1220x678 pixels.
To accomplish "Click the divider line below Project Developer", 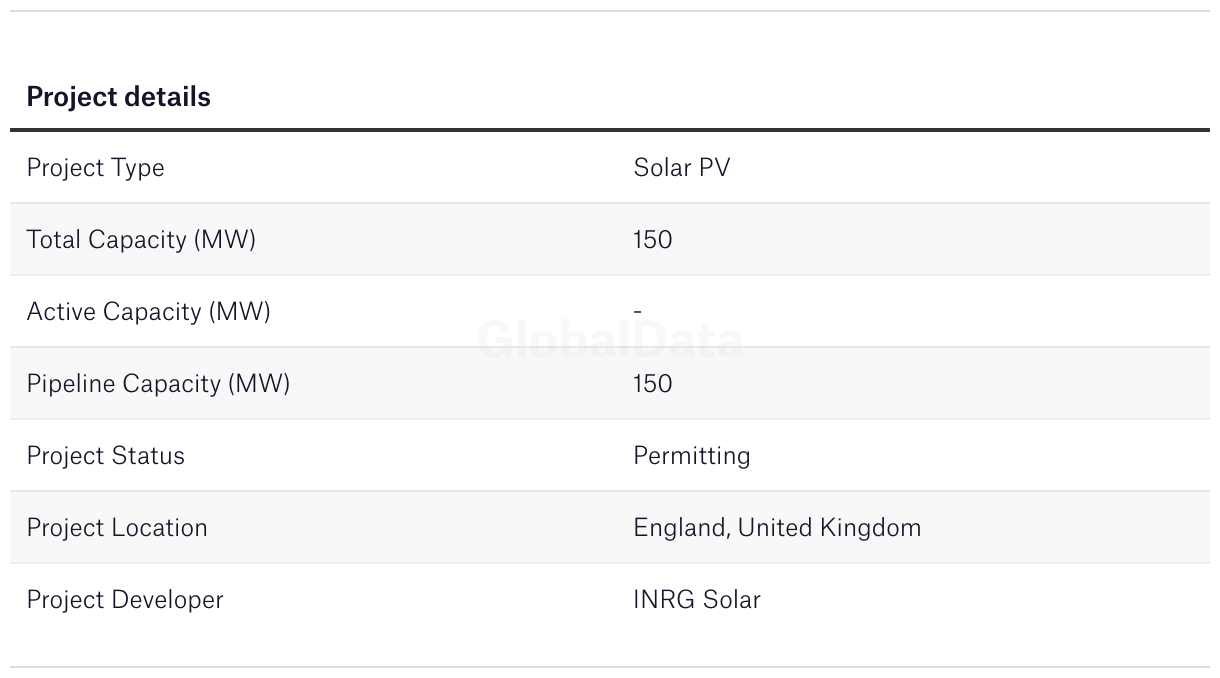I will tap(610, 667).
